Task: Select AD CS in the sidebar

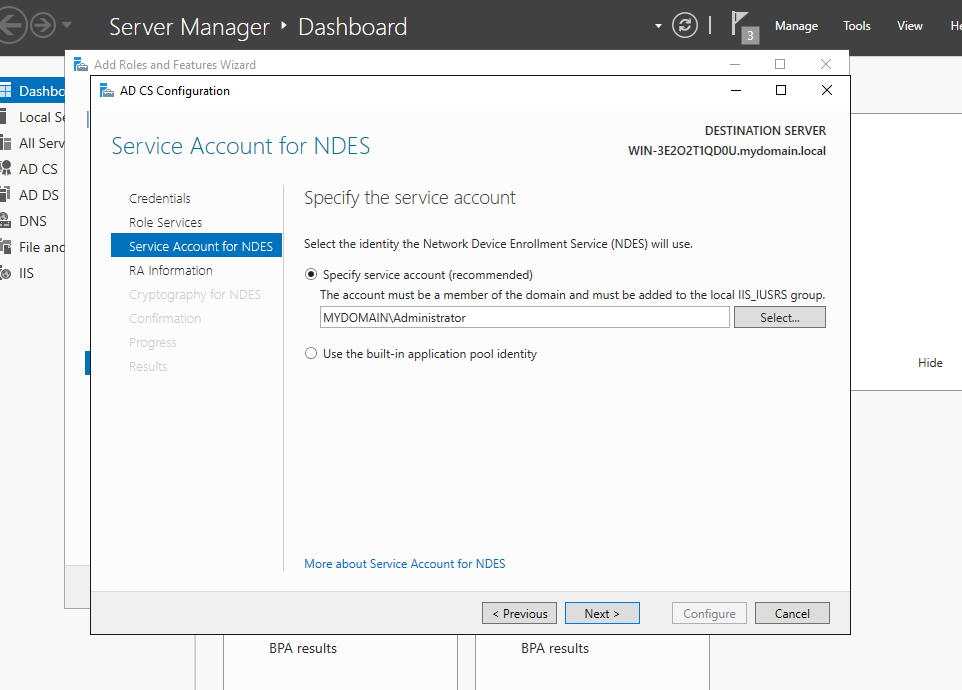Action: pyautogui.click(x=38, y=169)
